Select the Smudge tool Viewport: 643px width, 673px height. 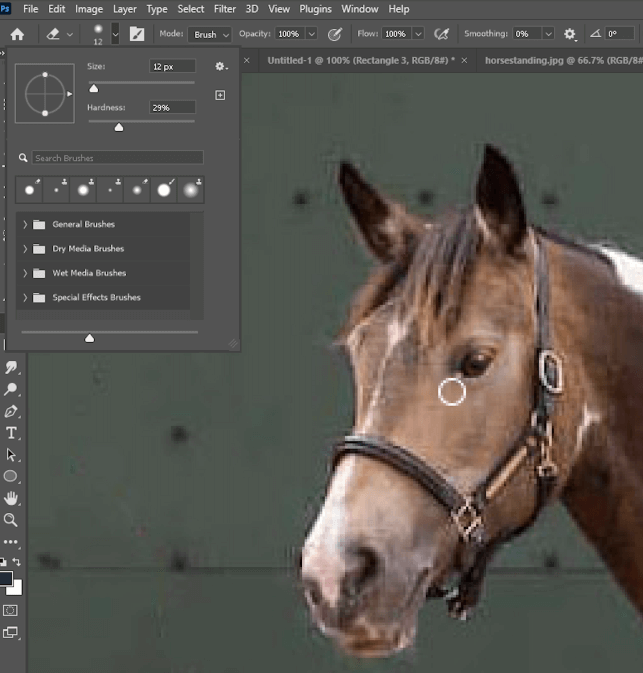tap(11, 367)
